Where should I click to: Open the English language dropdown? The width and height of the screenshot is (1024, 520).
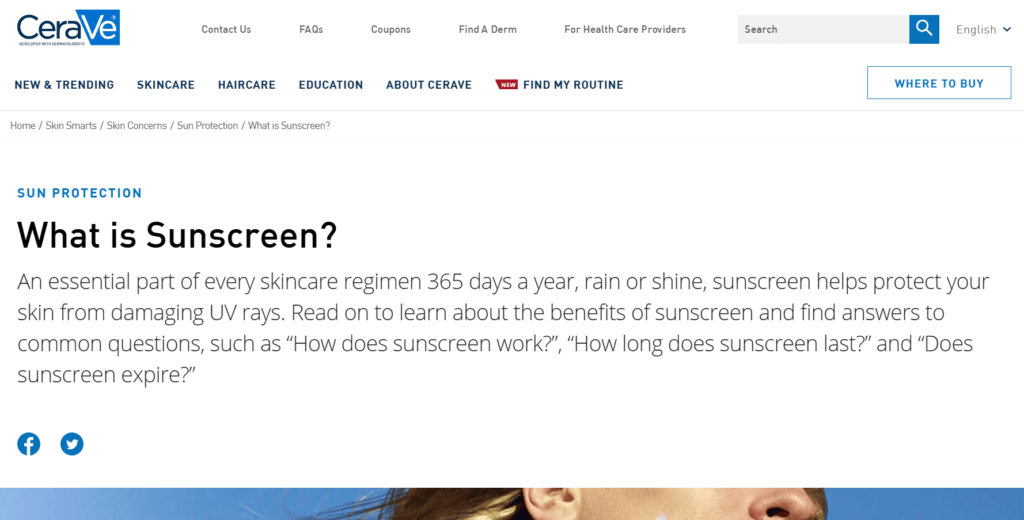pyautogui.click(x=984, y=29)
